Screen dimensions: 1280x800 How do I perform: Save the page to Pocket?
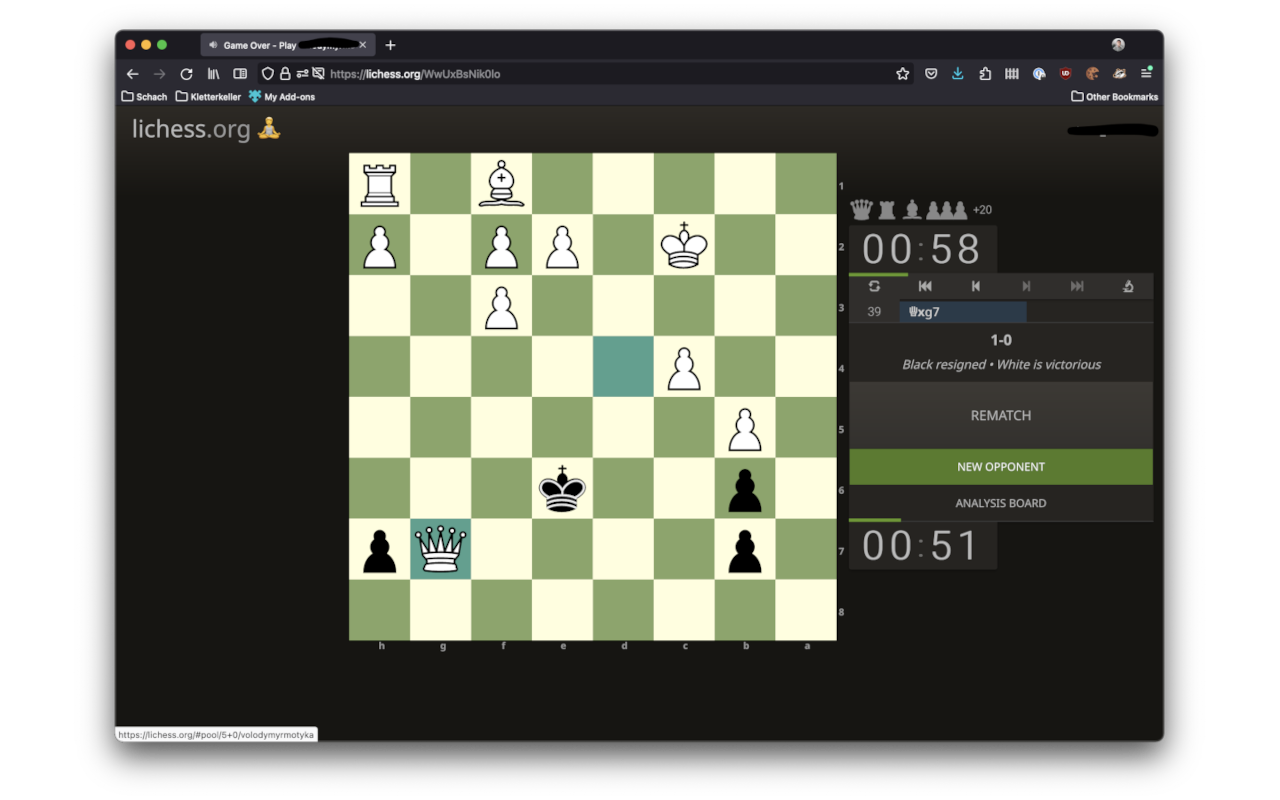point(931,74)
